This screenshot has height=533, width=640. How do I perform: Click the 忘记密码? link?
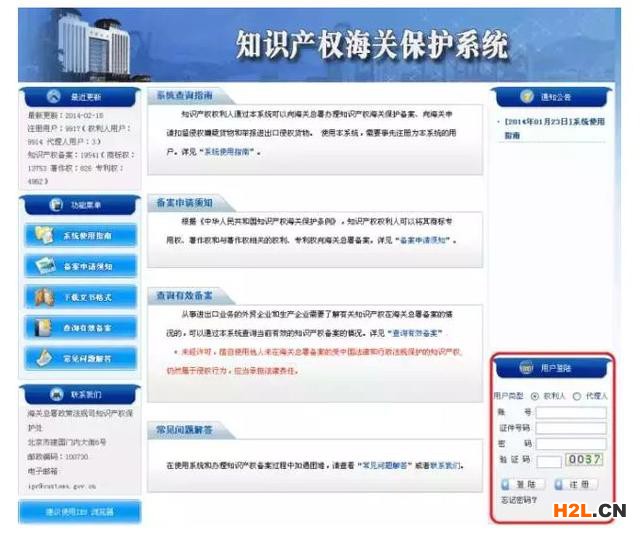tap(519, 500)
